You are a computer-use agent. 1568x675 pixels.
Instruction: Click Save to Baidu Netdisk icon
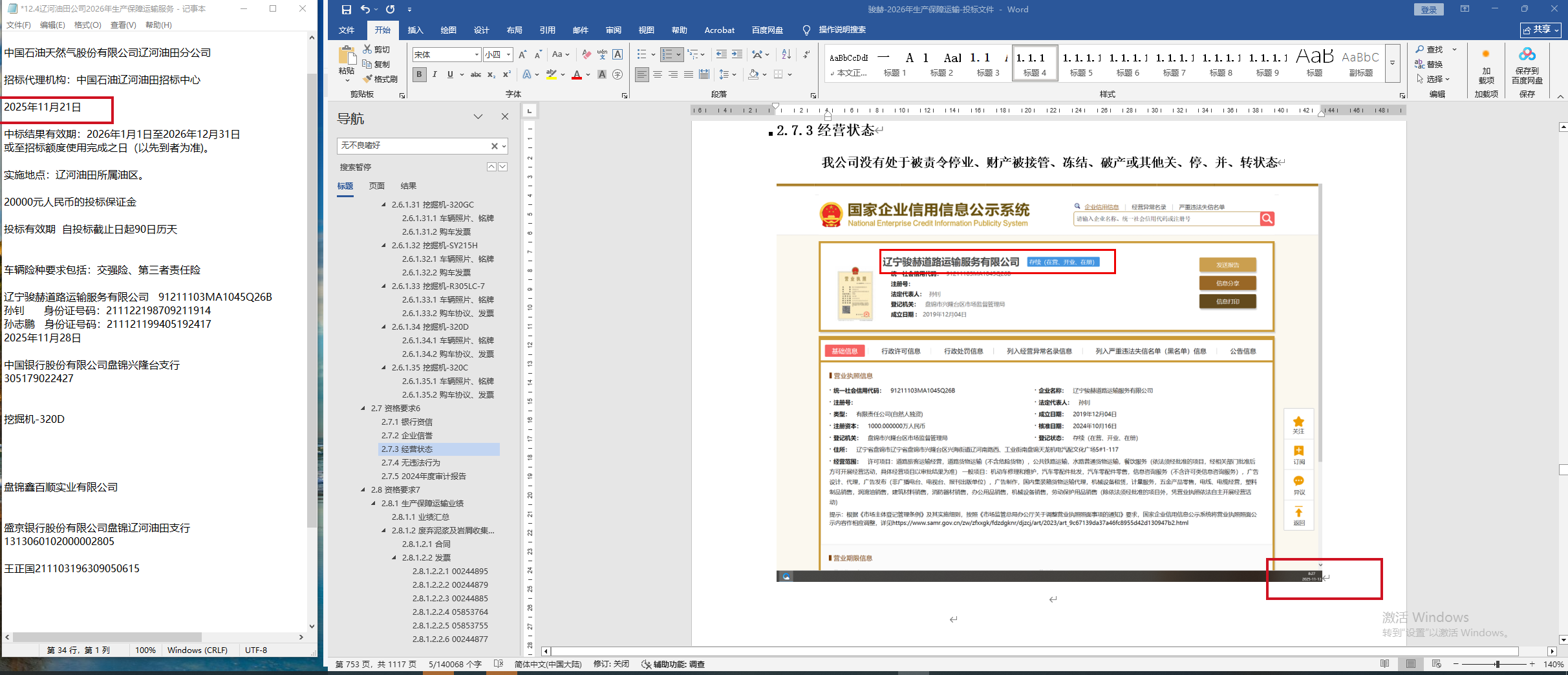1527,65
